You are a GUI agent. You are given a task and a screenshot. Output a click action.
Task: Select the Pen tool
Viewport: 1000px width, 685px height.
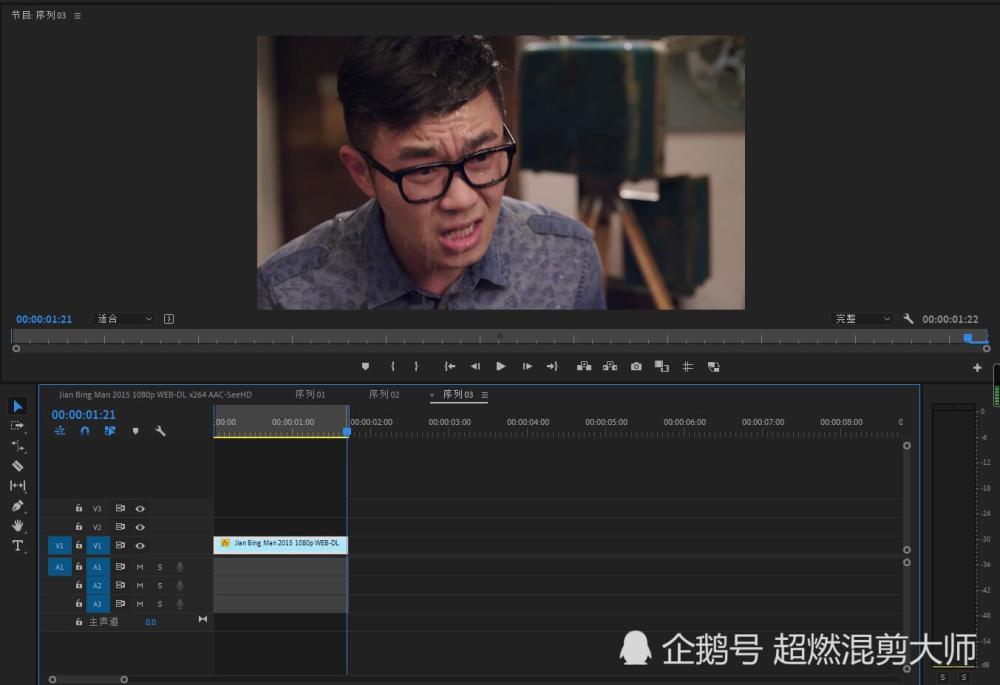(x=17, y=506)
